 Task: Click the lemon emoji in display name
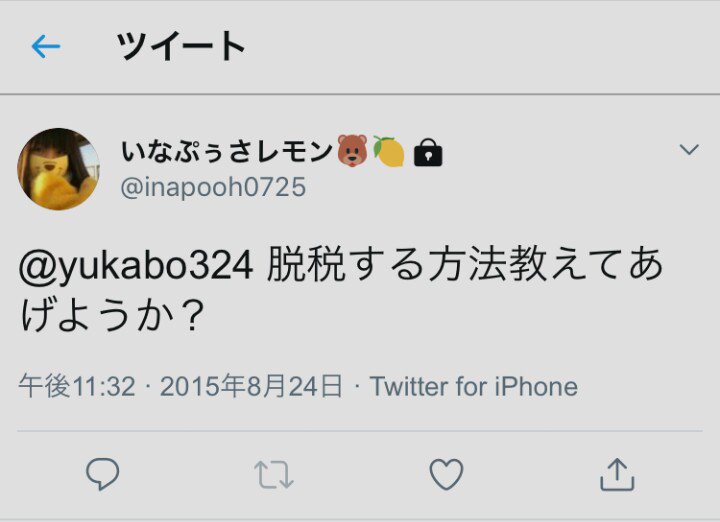pyautogui.click(x=388, y=151)
